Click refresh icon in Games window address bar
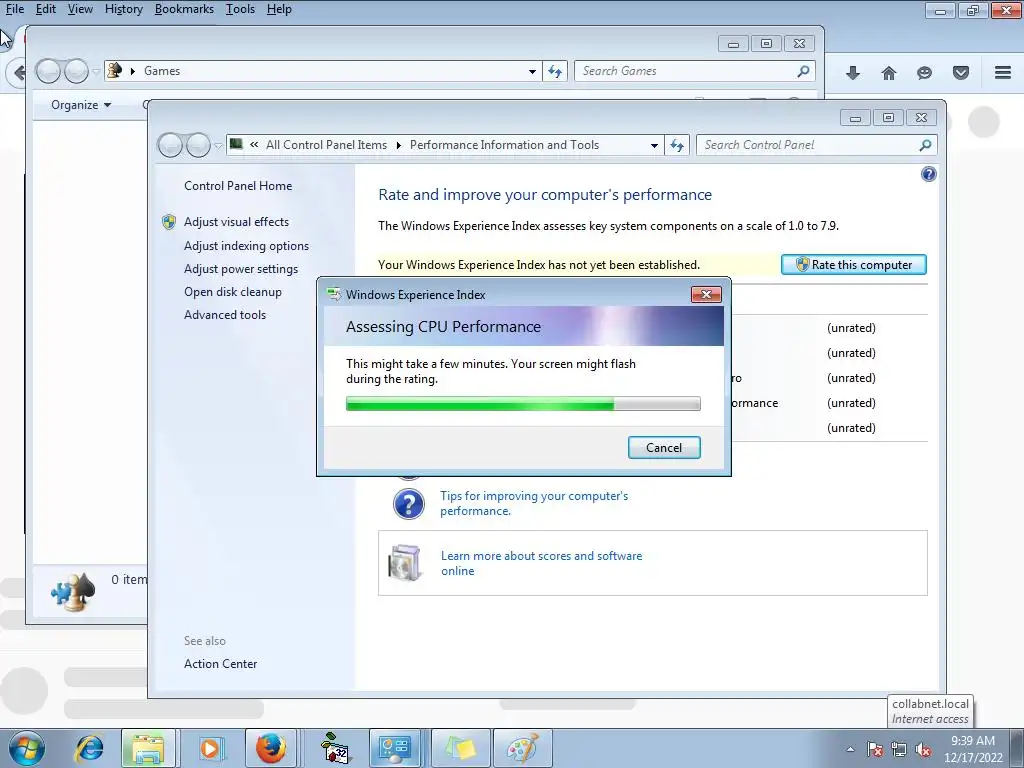Viewport: 1024px width, 768px height. 554,71
